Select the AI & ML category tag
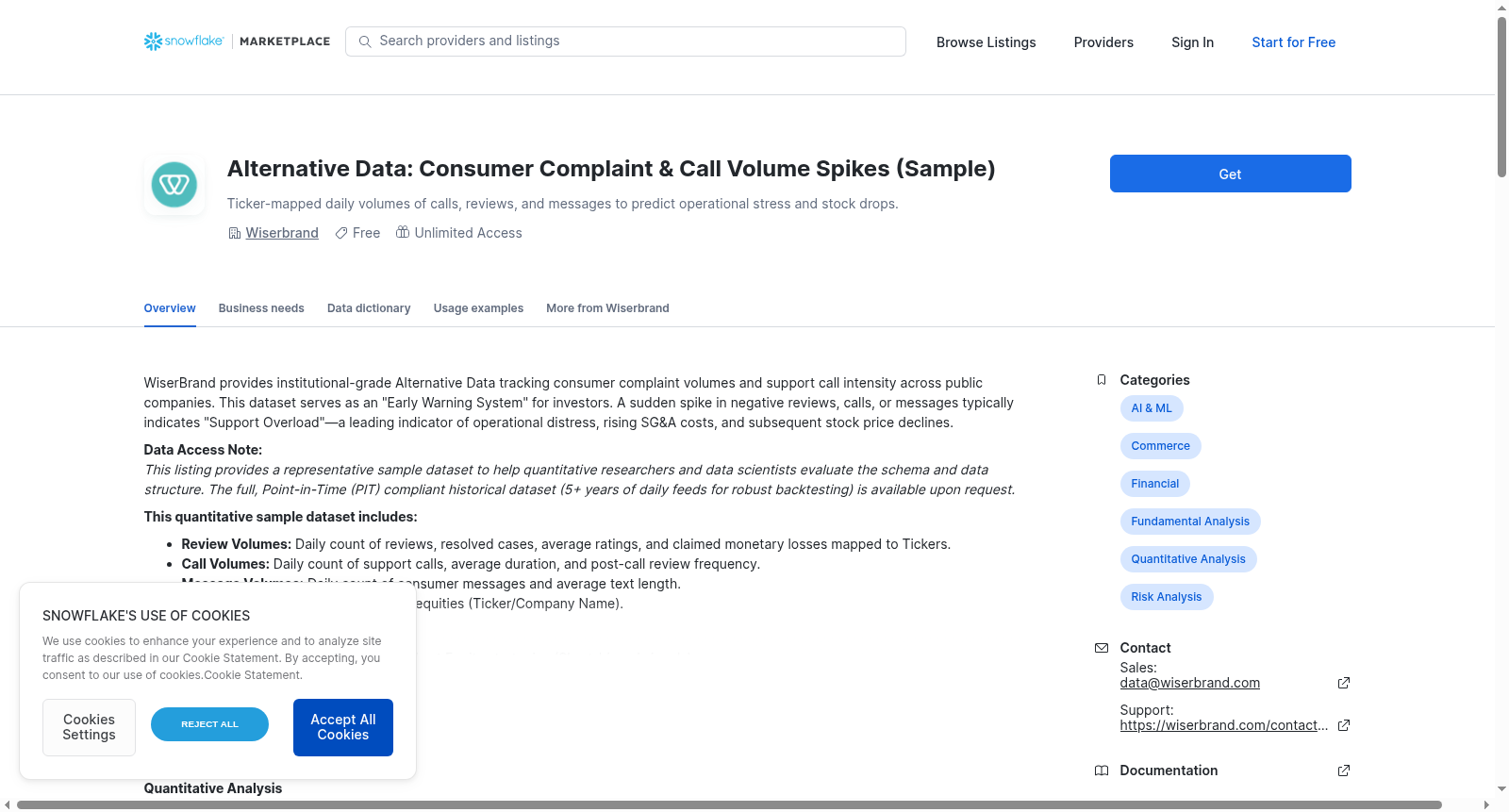 point(1152,408)
